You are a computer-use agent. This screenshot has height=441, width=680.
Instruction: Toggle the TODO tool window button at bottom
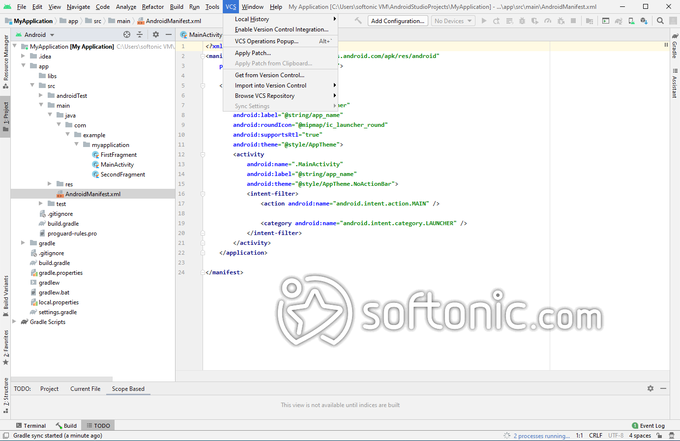coord(98,425)
